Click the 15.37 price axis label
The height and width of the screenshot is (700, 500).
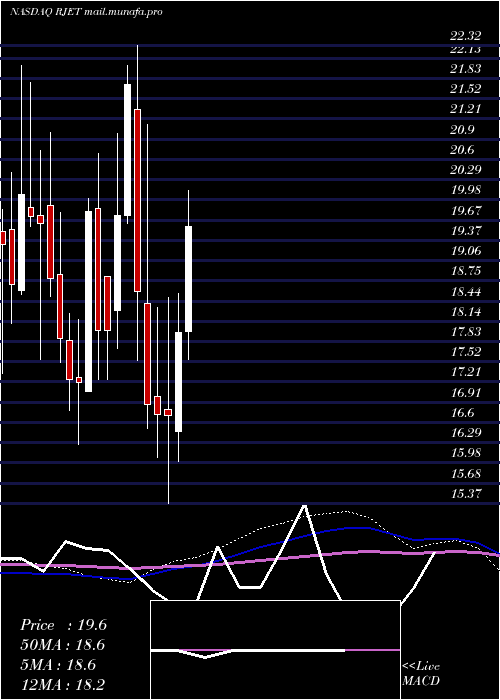tap(465, 494)
